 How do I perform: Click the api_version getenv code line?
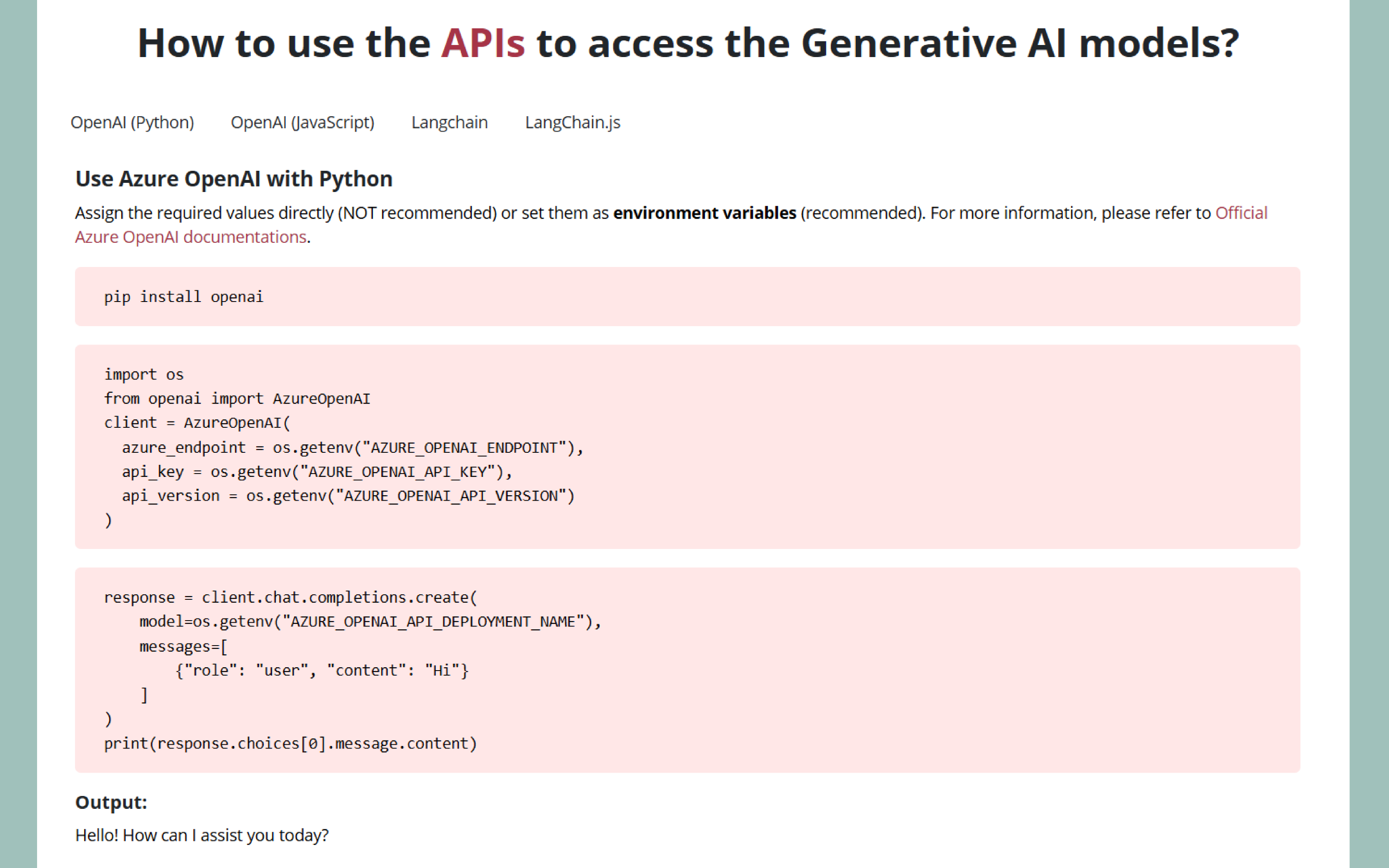[348, 496]
